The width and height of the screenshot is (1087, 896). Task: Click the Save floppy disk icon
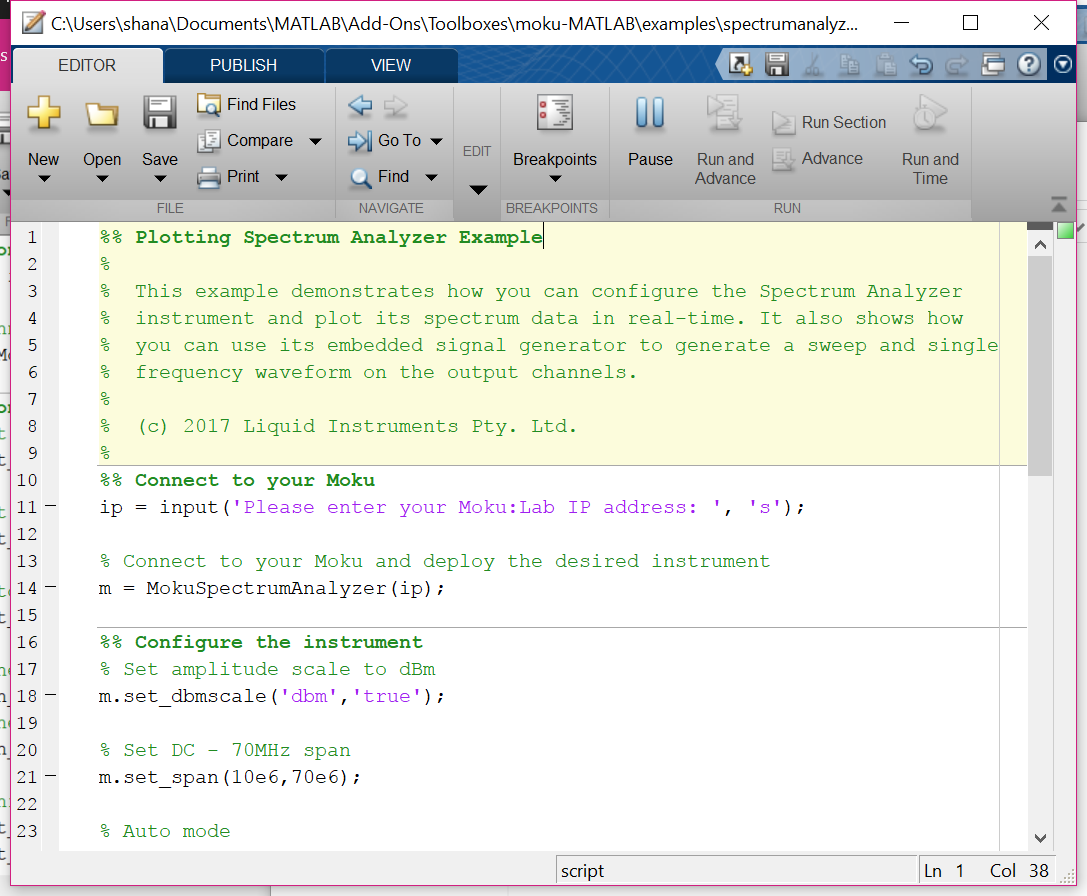point(159,113)
